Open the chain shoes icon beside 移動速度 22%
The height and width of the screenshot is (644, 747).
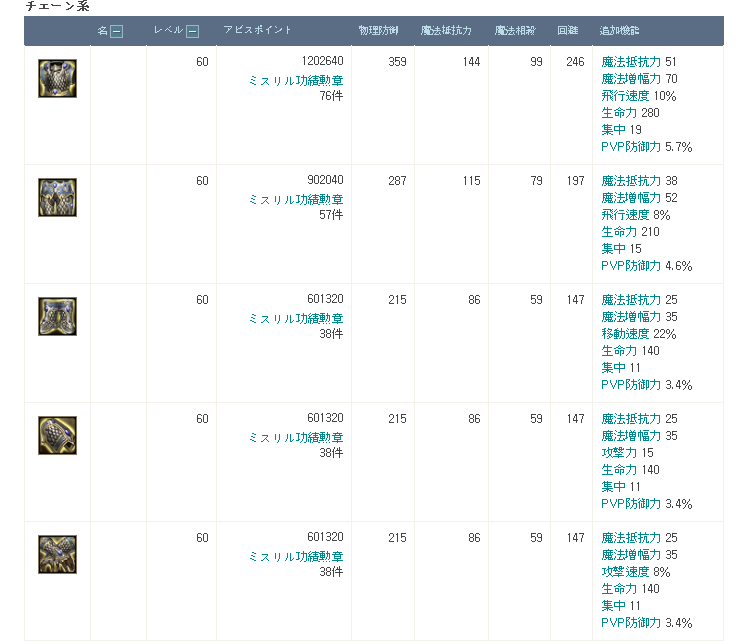point(57,317)
